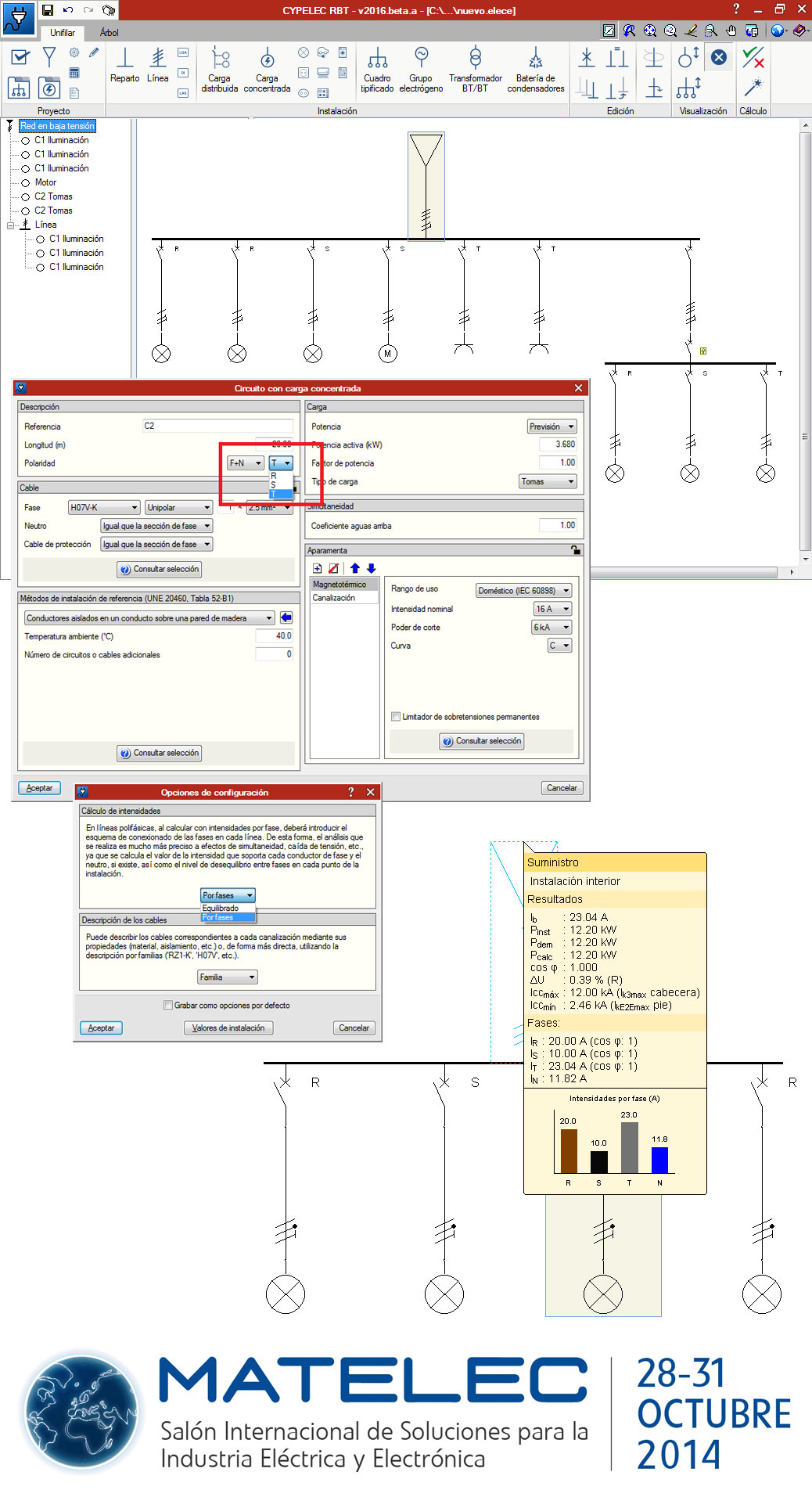Open the Previsión power dropdown
Viewport: 812px width, 1490px height.
pyautogui.click(x=552, y=426)
